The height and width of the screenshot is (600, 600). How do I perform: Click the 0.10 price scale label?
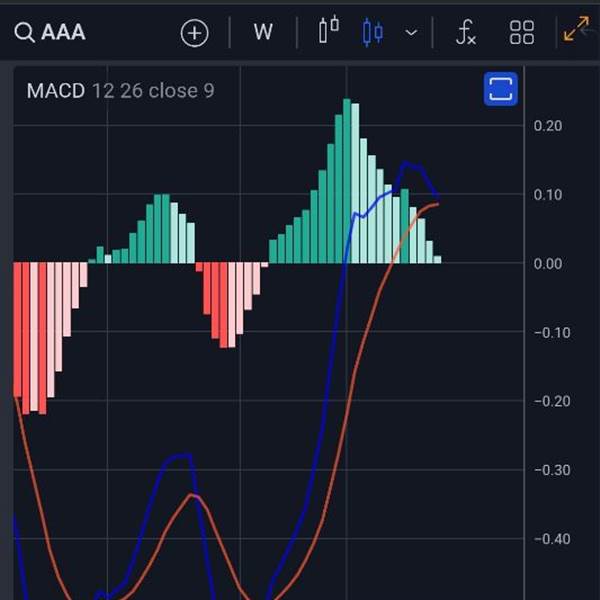(548, 195)
